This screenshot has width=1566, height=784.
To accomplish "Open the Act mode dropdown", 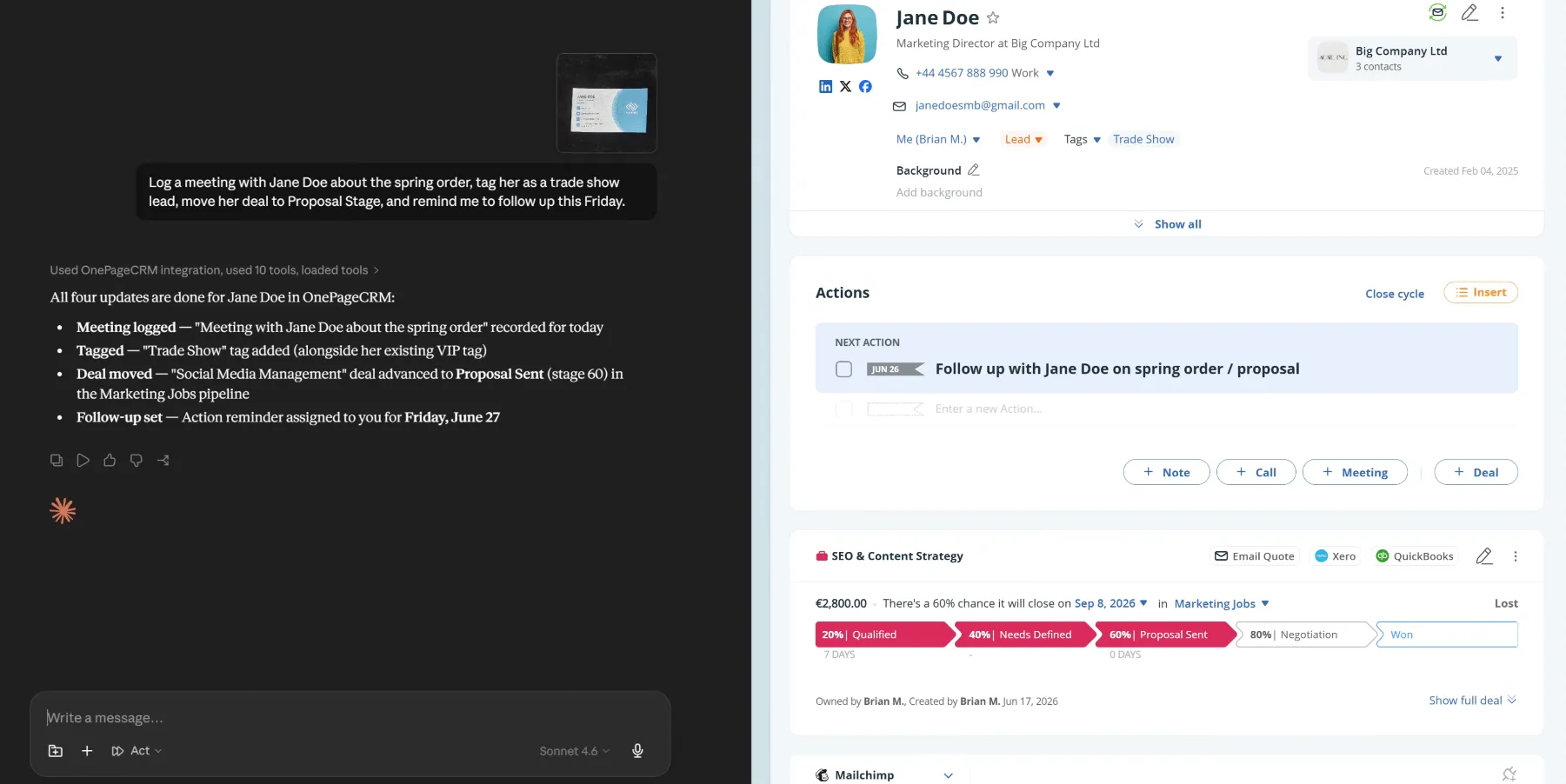I will point(137,751).
